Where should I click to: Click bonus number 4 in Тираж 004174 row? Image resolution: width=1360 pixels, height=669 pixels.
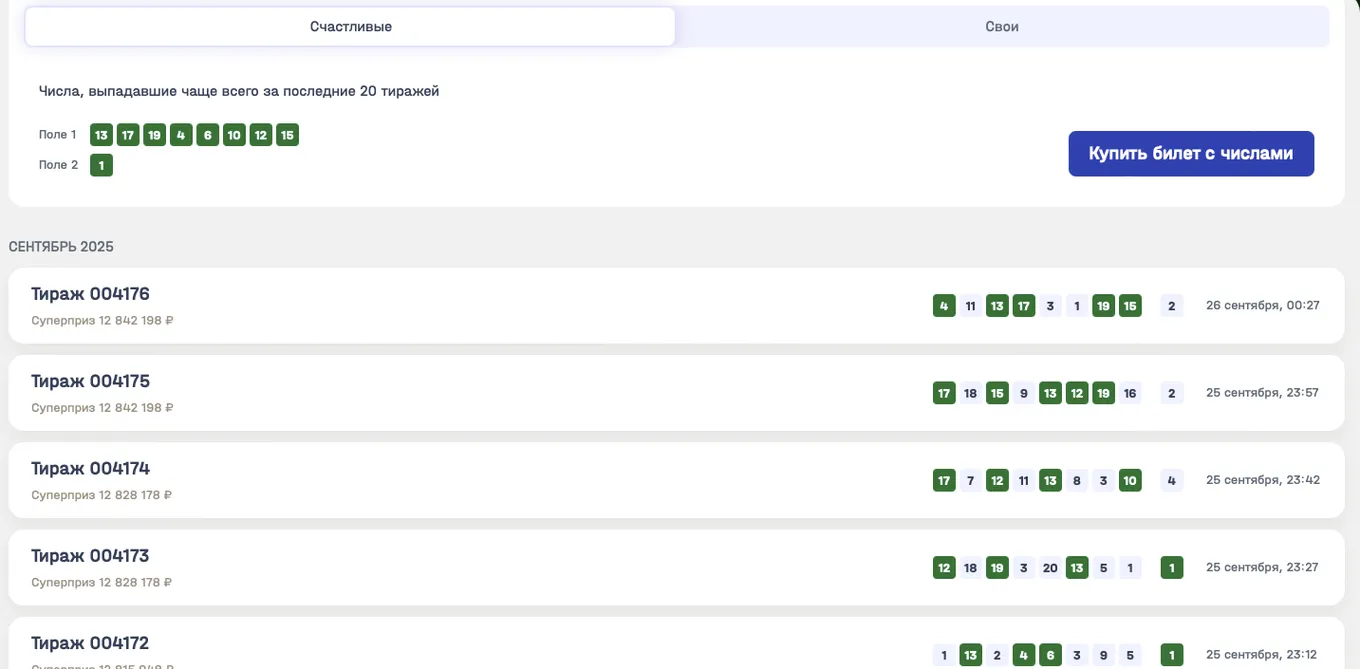pyautogui.click(x=1172, y=480)
